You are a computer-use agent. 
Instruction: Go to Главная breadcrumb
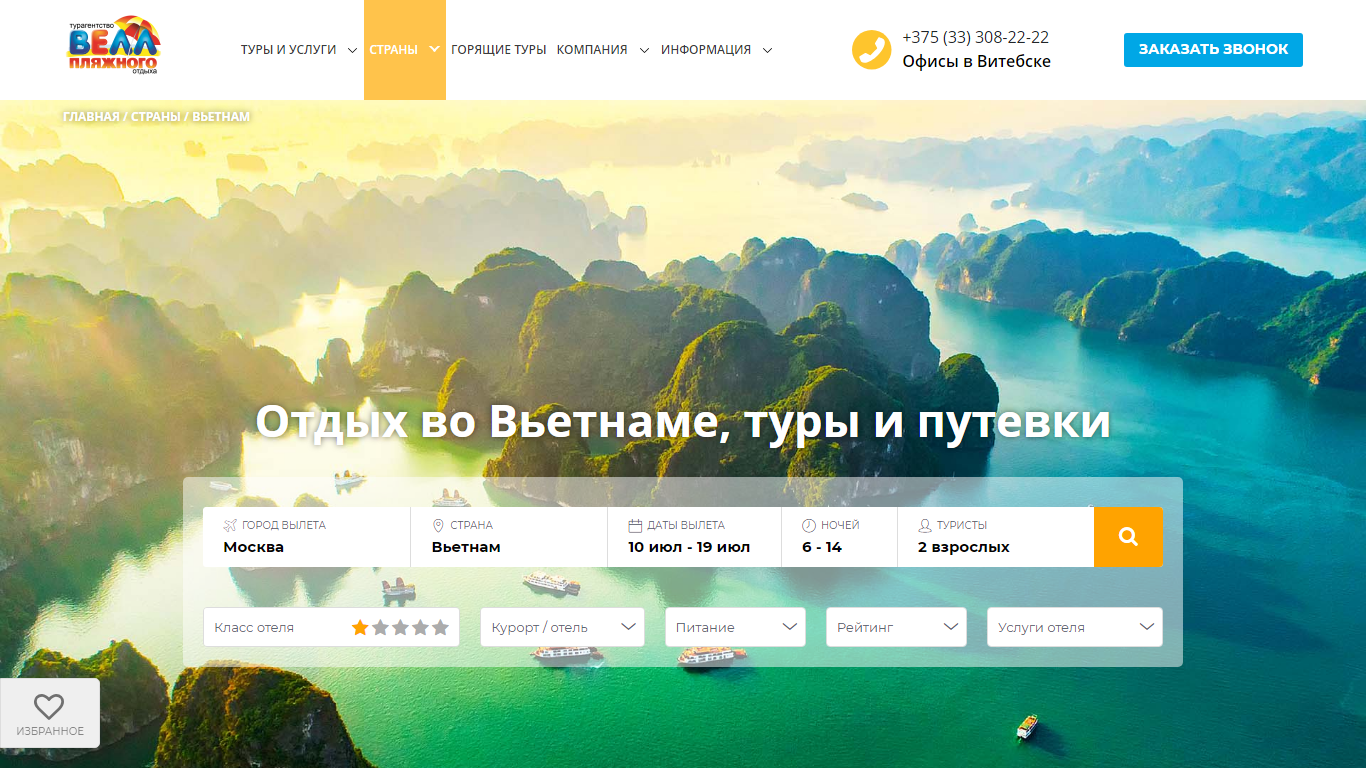pos(91,116)
